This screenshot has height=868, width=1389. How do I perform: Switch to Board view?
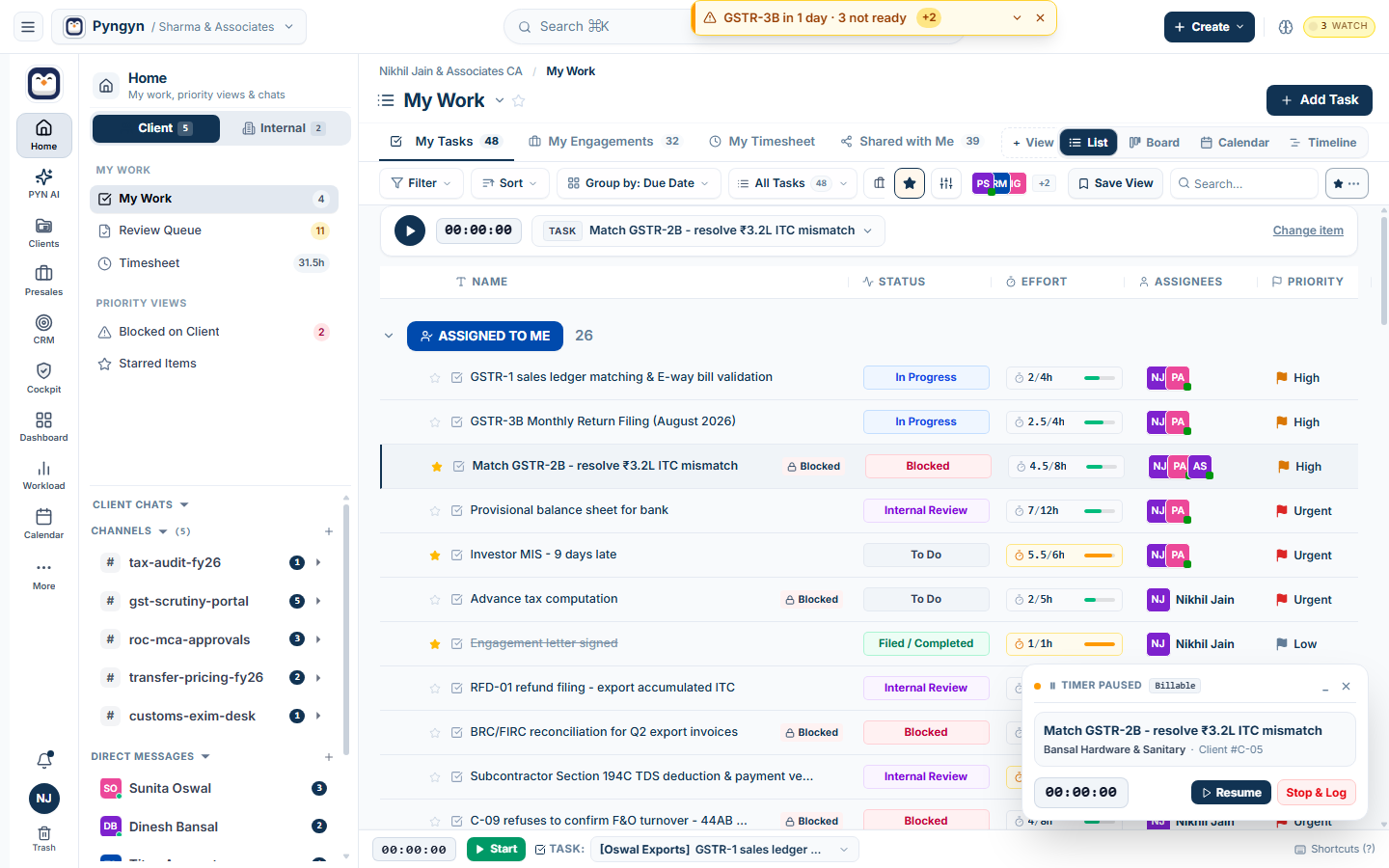tap(1155, 143)
